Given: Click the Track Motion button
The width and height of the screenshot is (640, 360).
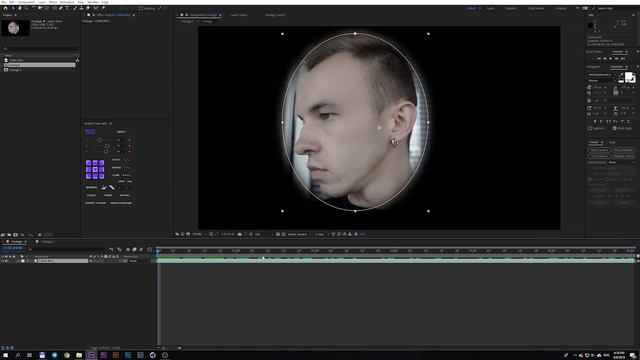Looking at the screenshot, I should (x=599, y=156).
